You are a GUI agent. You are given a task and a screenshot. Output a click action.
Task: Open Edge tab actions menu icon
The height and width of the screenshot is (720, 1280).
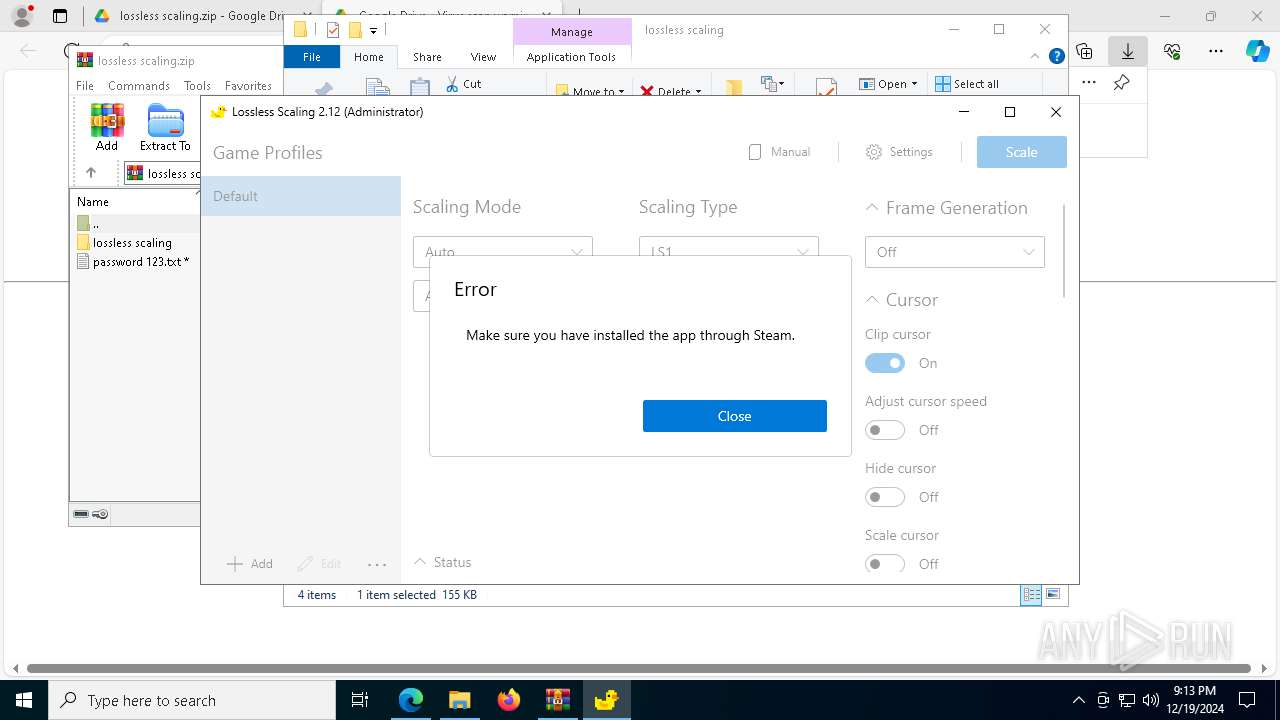tap(60, 16)
